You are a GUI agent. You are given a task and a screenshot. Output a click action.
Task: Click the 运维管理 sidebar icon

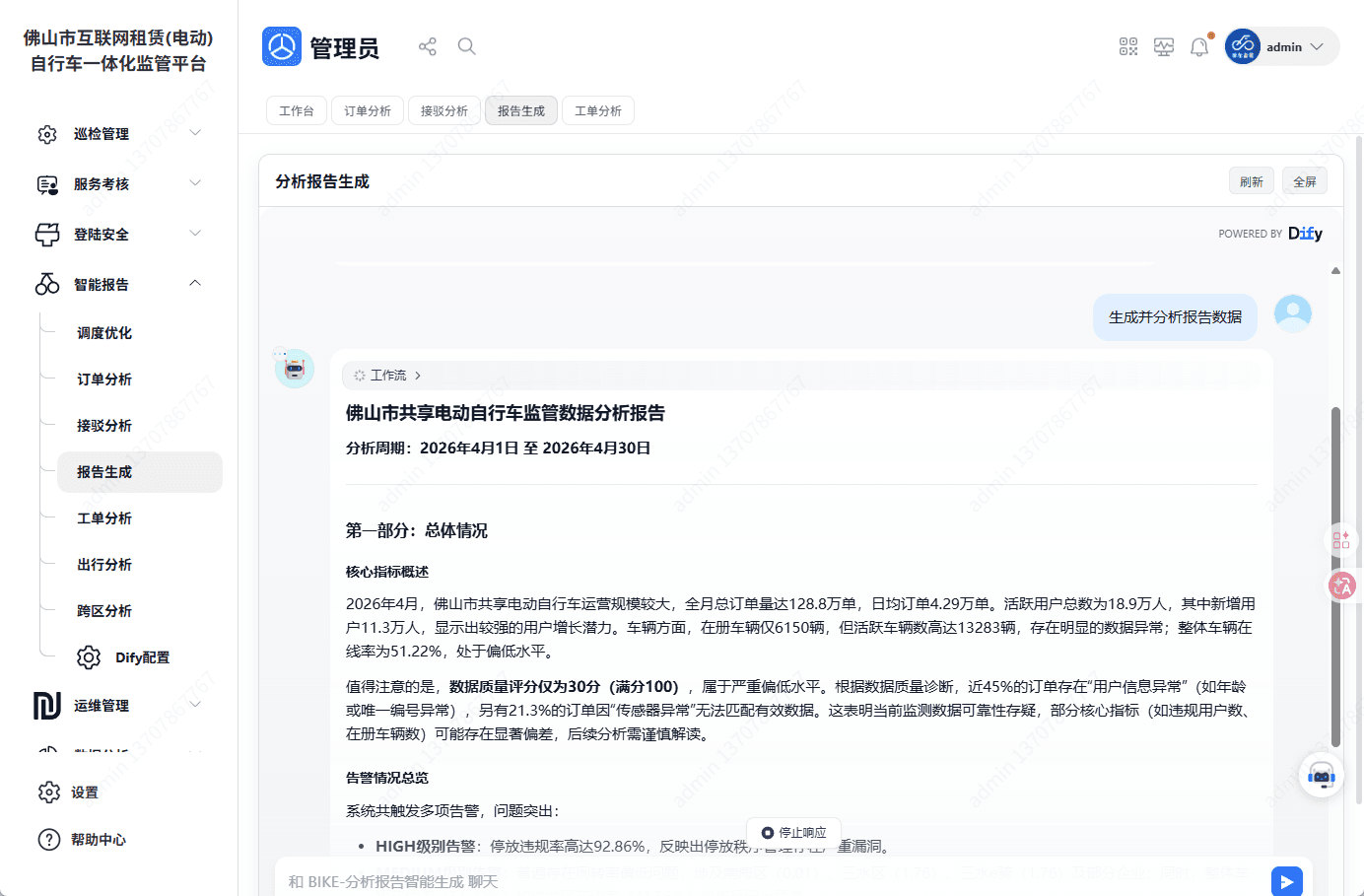[x=47, y=706]
